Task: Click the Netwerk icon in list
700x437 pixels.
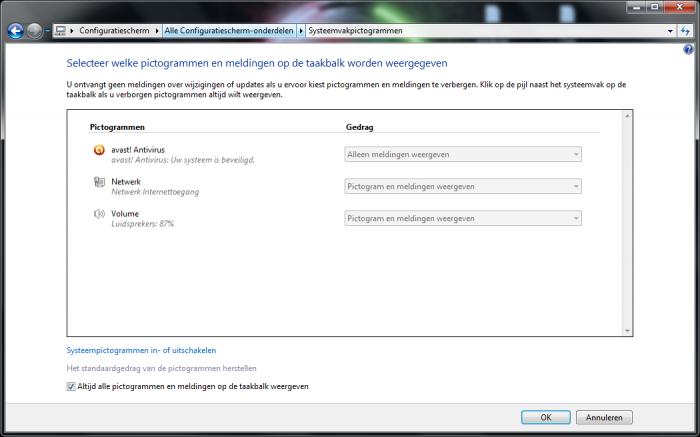Action: (99, 182)
